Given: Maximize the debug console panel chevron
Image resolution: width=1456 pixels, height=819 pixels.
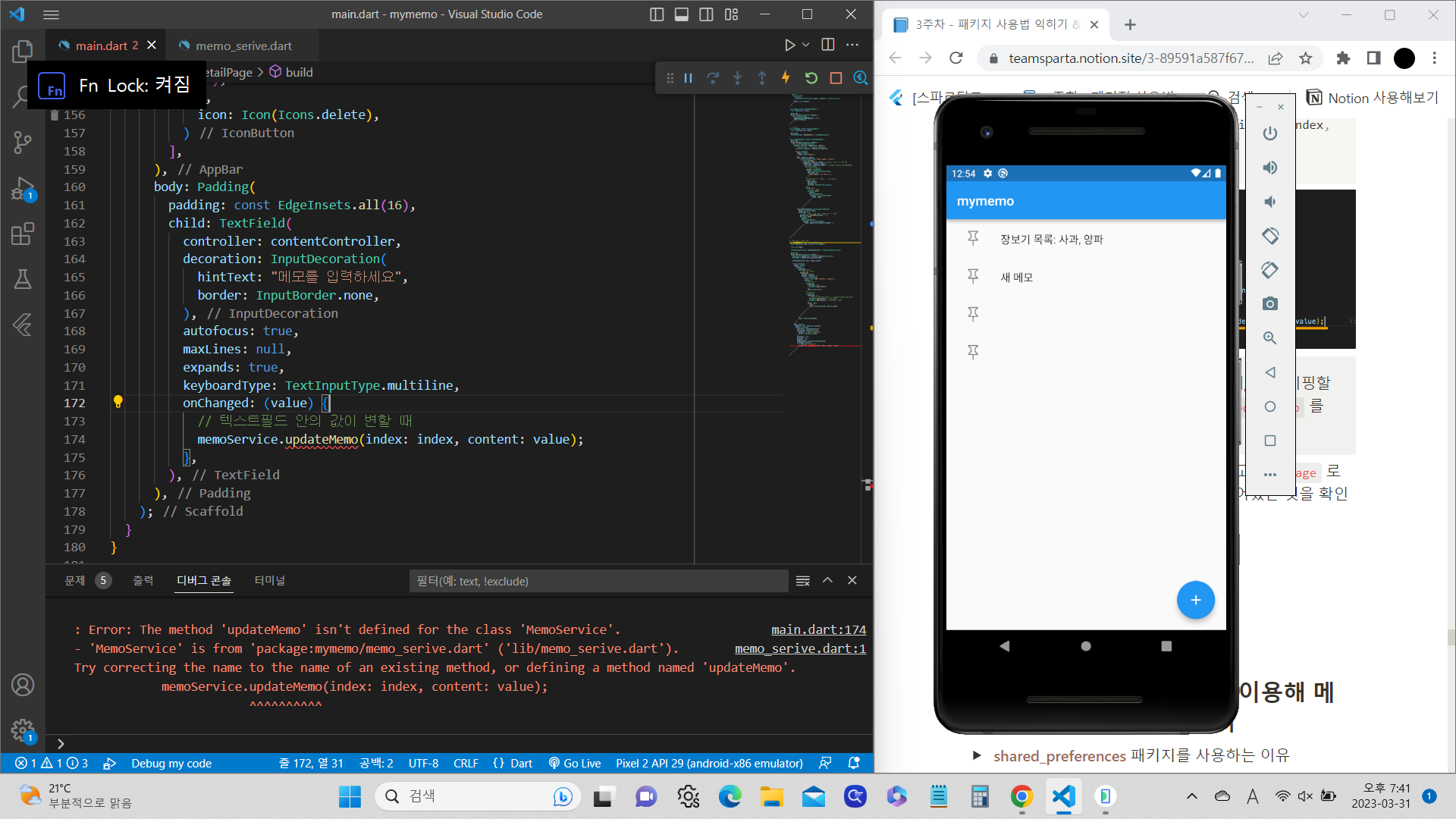Looking at the screenshot, I should [x=827, y=580].
